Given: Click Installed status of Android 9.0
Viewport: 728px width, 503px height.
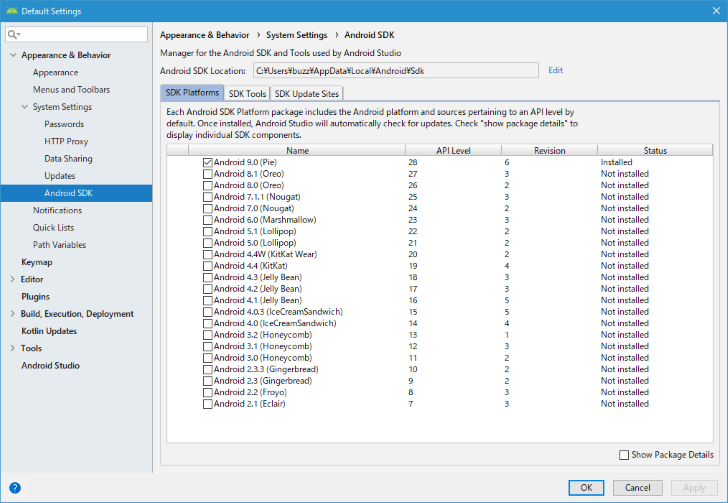Looking at the screenshot, I should (x=616, y=162).
